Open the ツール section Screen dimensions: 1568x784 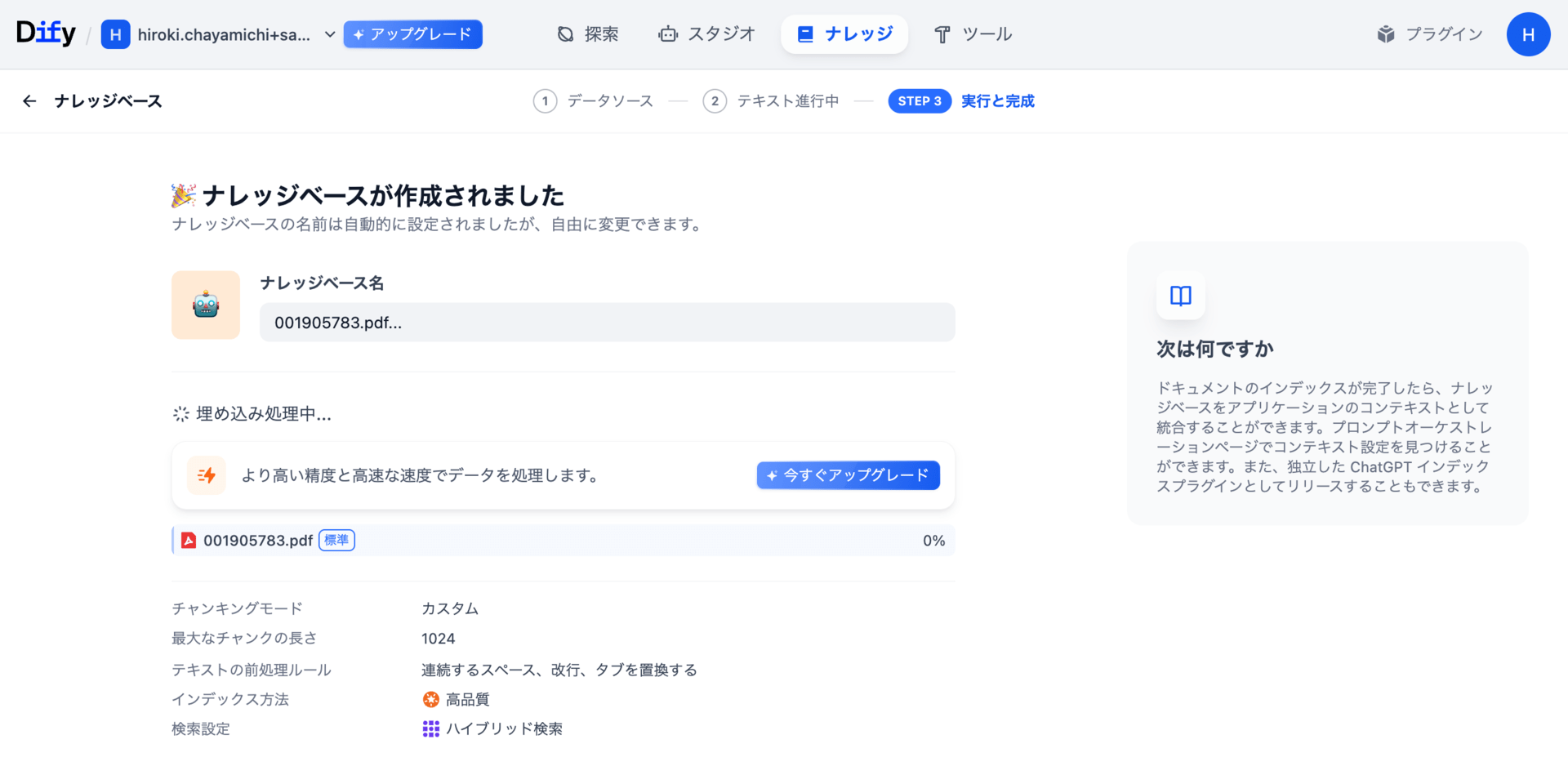(973, 33)
